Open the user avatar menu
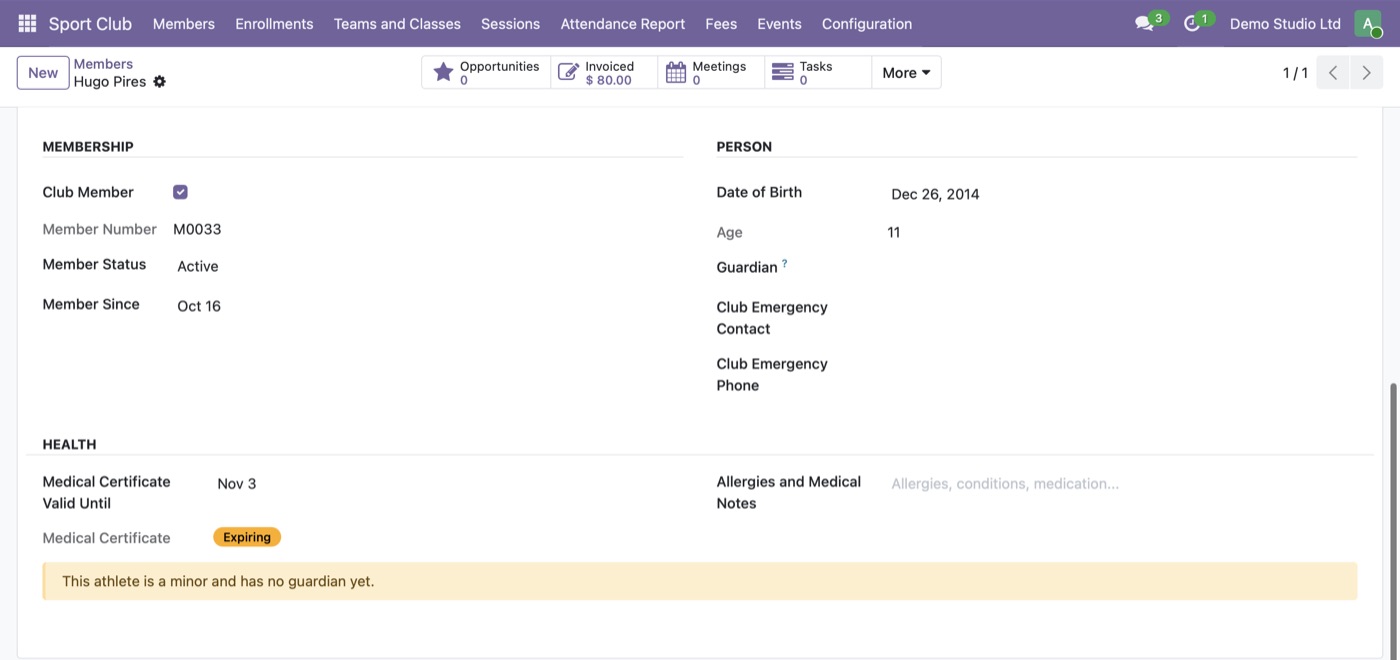Viewport: 1400px width, 660px height. 1367,23
